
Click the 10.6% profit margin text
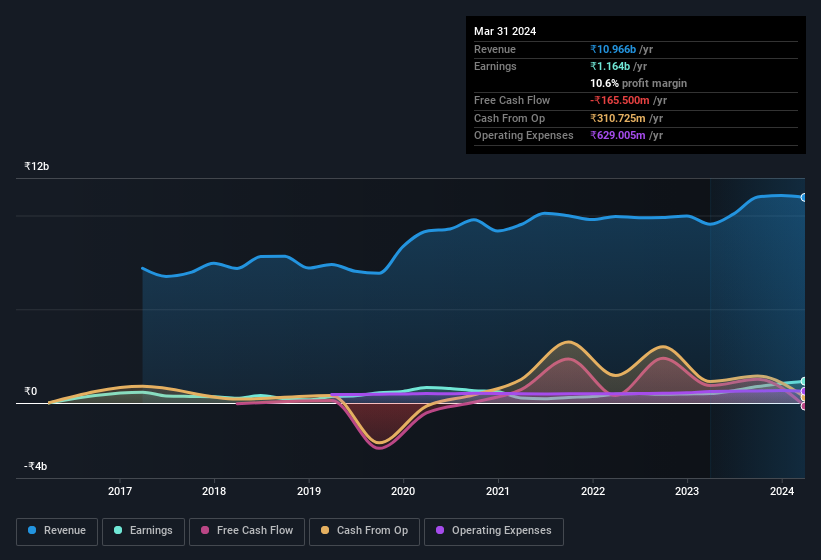(638, 83)
